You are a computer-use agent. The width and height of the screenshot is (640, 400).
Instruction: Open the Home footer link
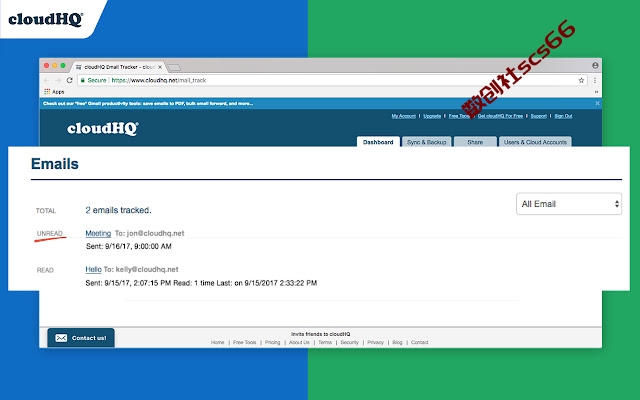tap(218, 342)
